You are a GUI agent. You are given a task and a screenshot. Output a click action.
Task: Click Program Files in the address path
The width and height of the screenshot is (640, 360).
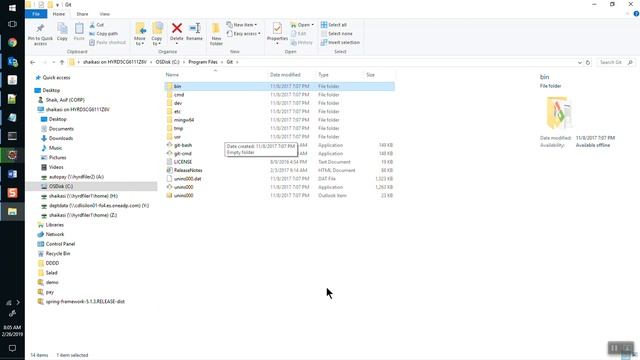point(203,62)
